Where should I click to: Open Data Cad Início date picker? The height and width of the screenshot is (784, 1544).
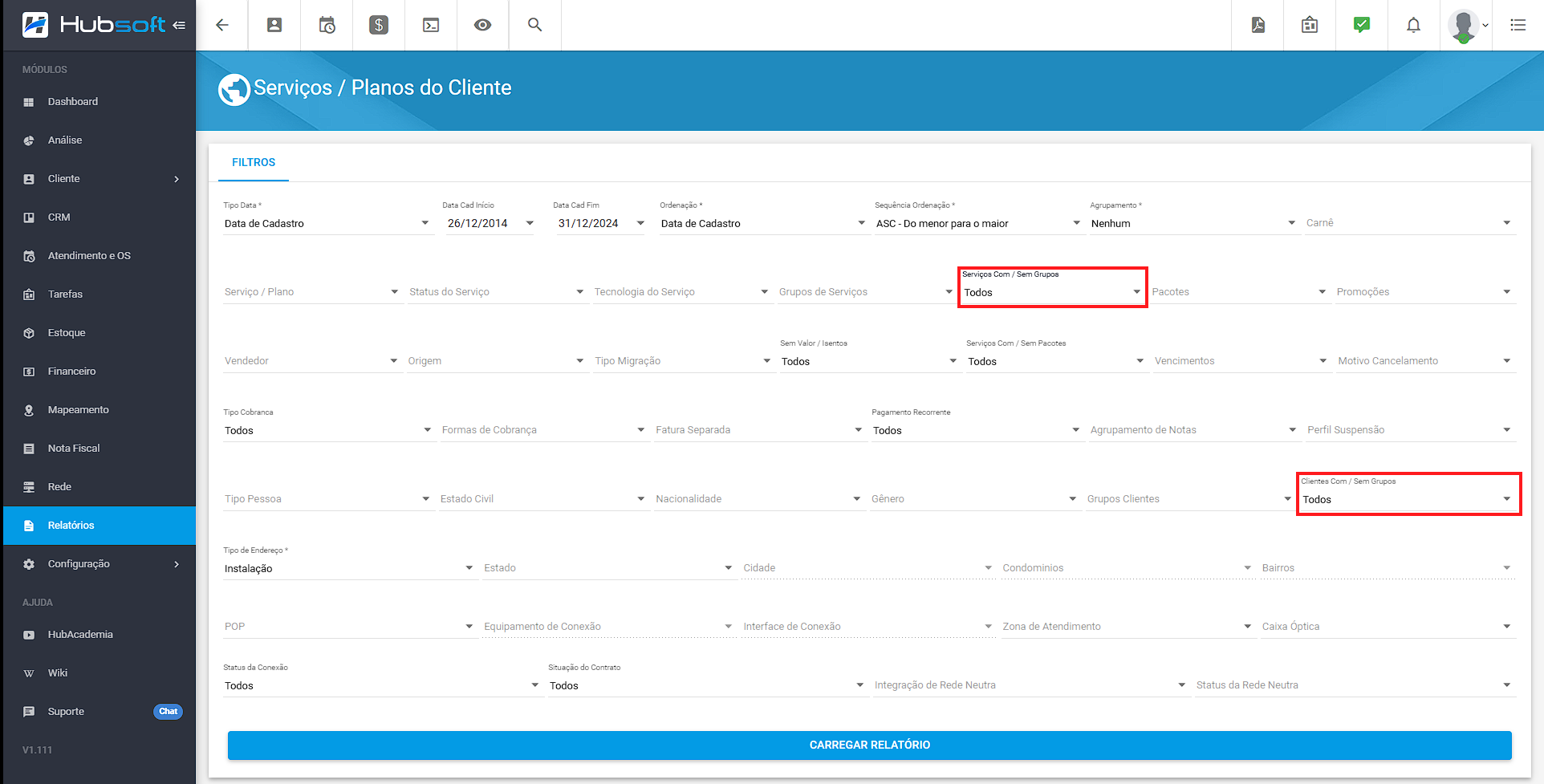pos(490,223)
